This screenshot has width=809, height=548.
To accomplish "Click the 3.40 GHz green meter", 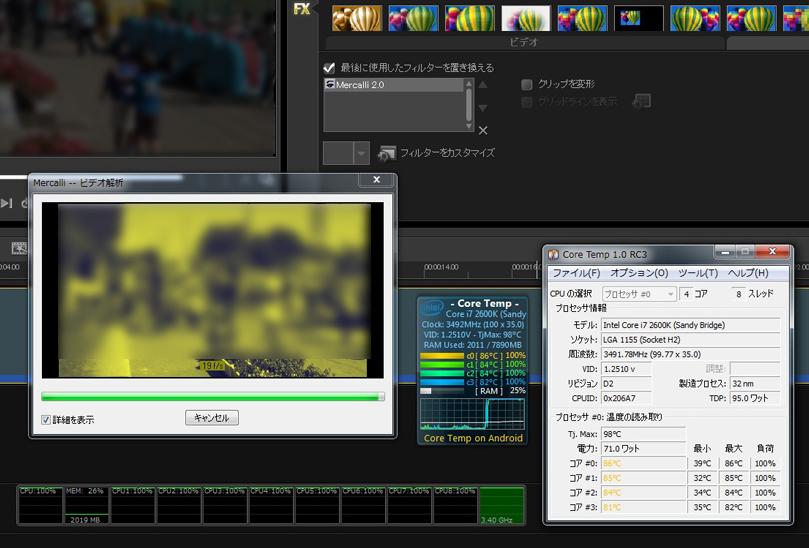I will click(501, 505).
